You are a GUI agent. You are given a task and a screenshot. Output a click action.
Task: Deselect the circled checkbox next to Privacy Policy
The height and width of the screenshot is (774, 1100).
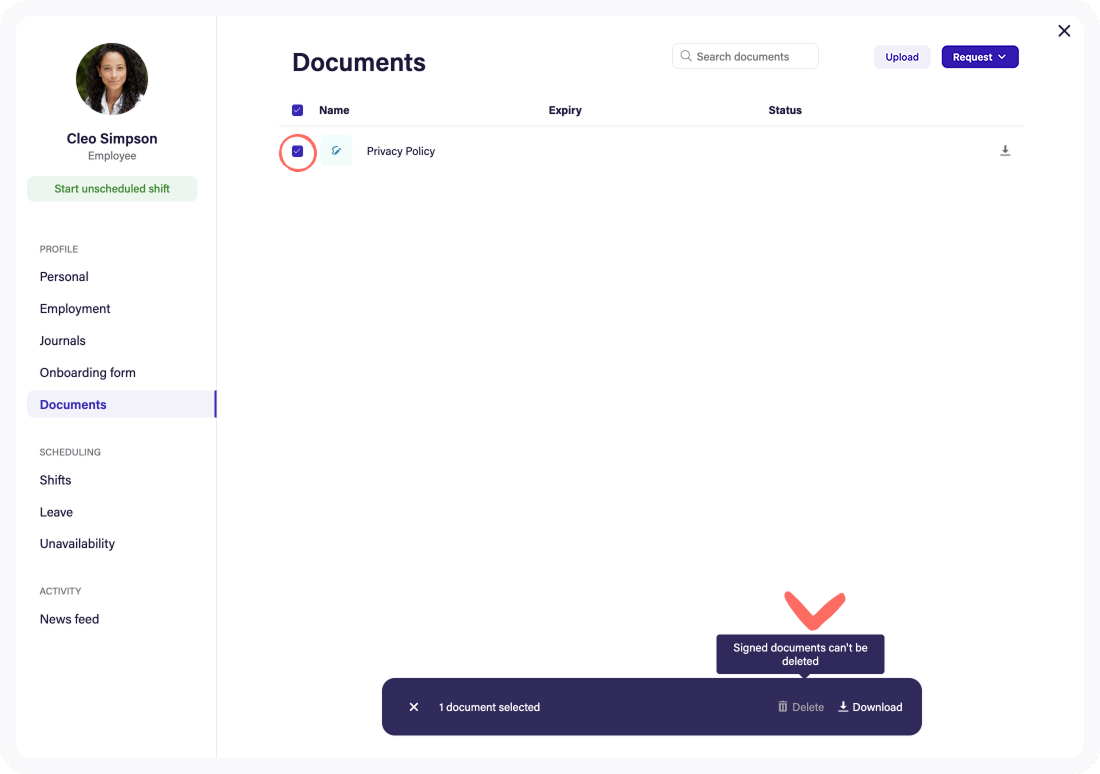[x=297, y=151]
